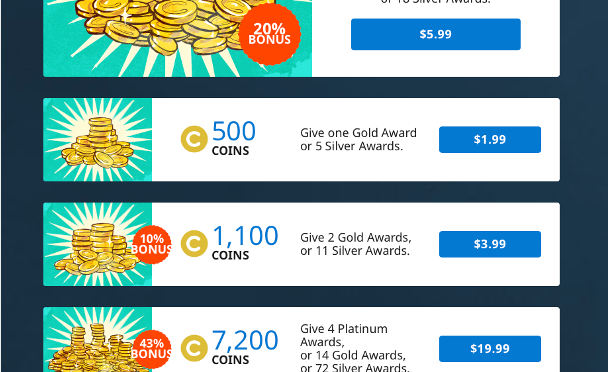
Task: Click the $5.99 purchase button
Action: (x=435, y=34)
